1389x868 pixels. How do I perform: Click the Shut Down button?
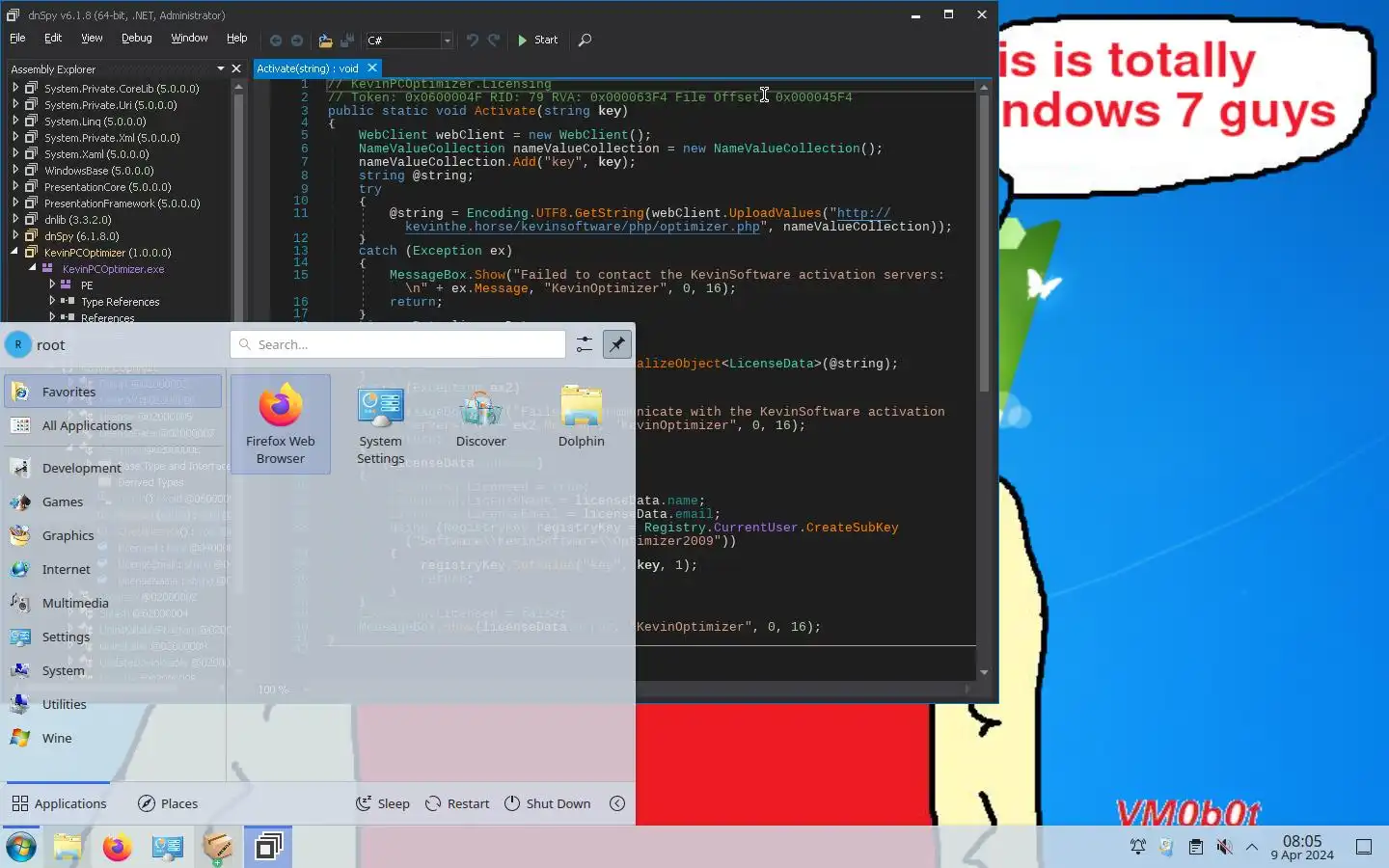(x=548, y=803)
